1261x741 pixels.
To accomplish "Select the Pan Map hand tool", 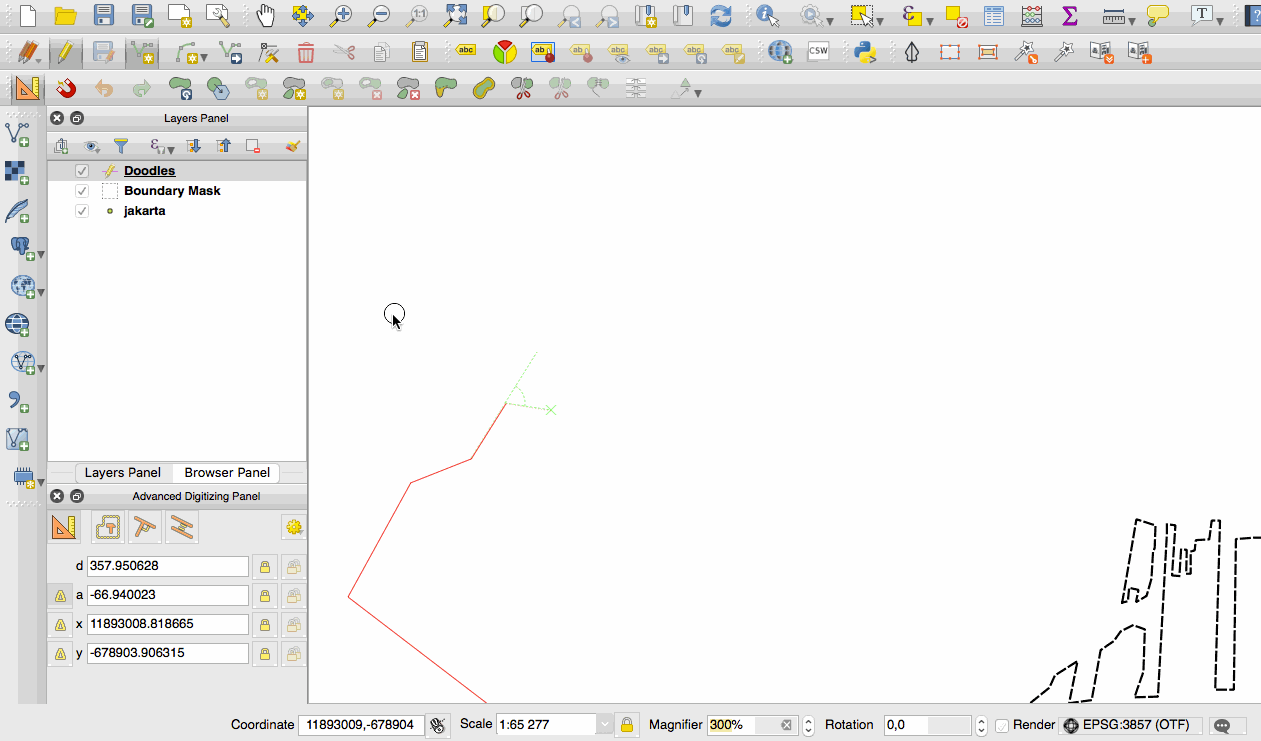I will [265, 15].
